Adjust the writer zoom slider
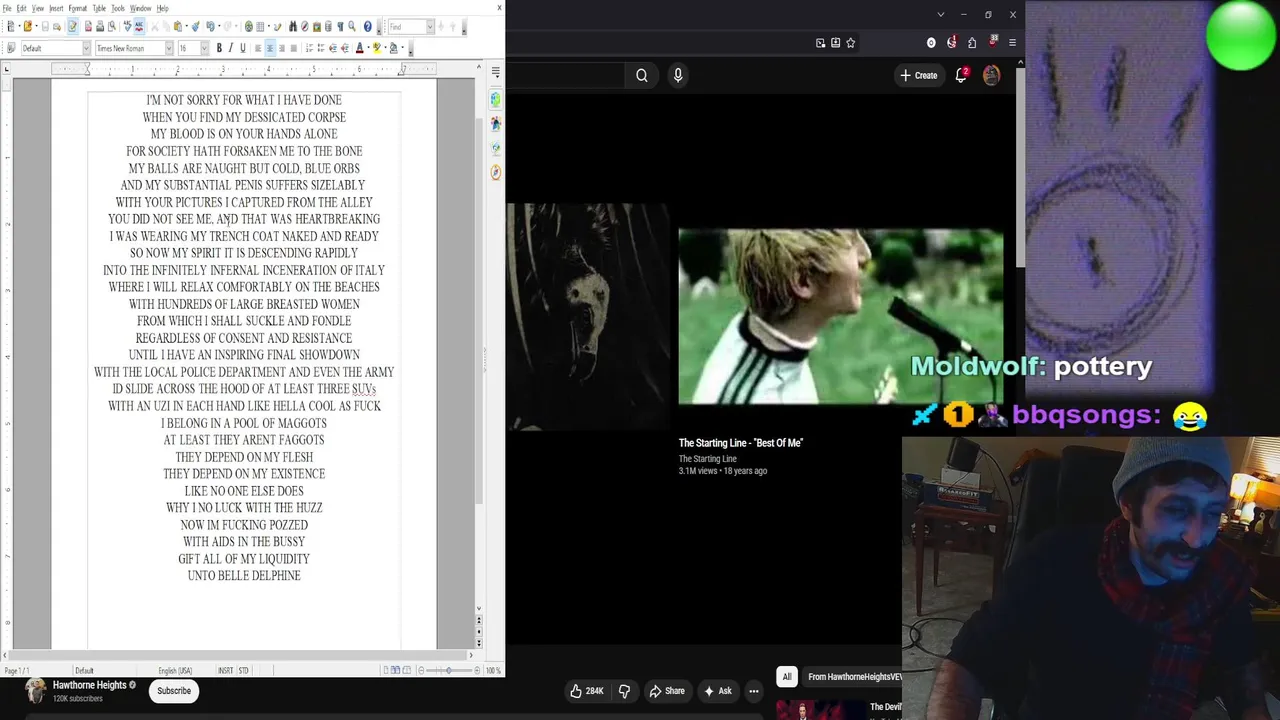This screenshot has width=1280, height=720. pyautogui.click(x=447, y=670)
